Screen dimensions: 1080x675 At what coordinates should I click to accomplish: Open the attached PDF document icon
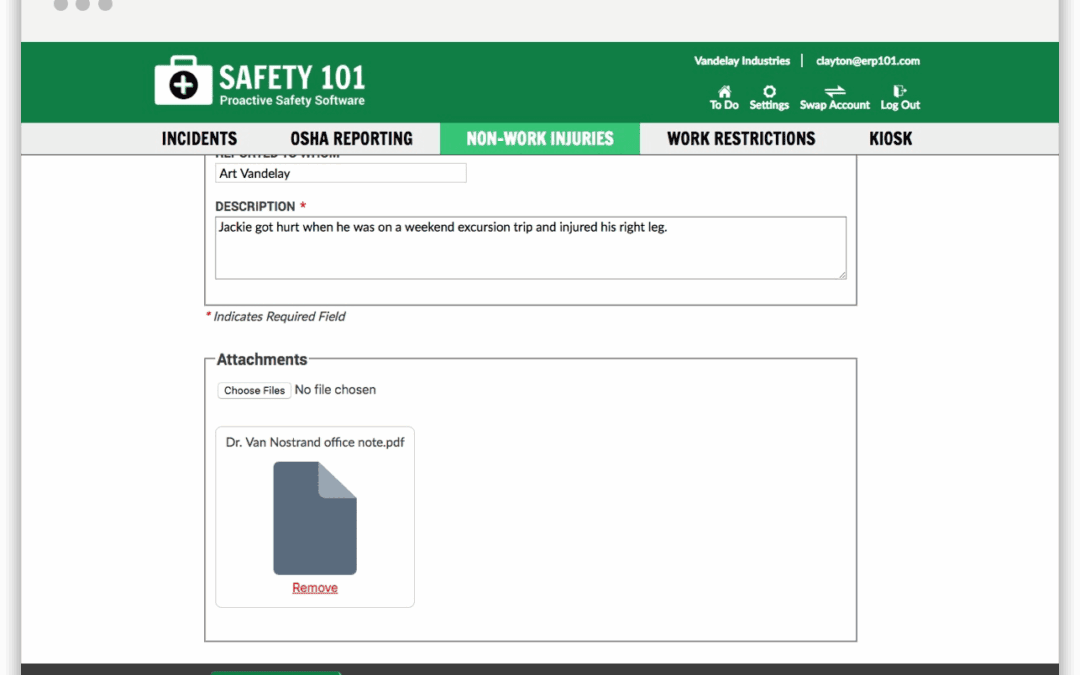(315, 518)
